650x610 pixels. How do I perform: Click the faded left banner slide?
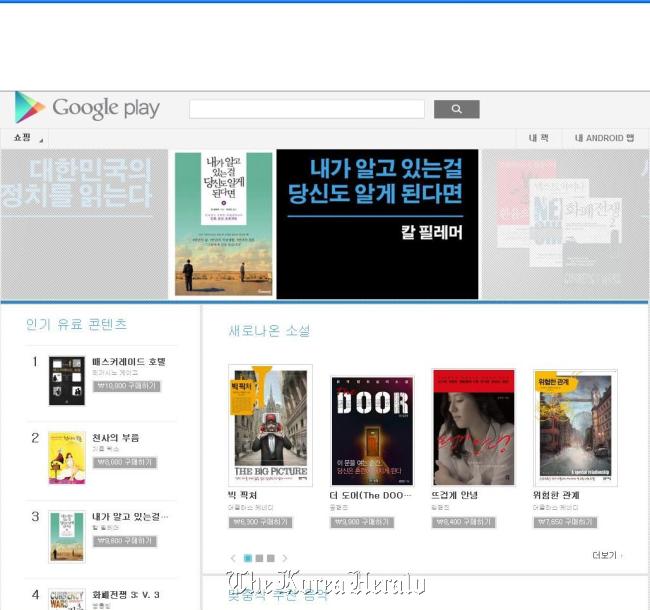tap(84, 224)
